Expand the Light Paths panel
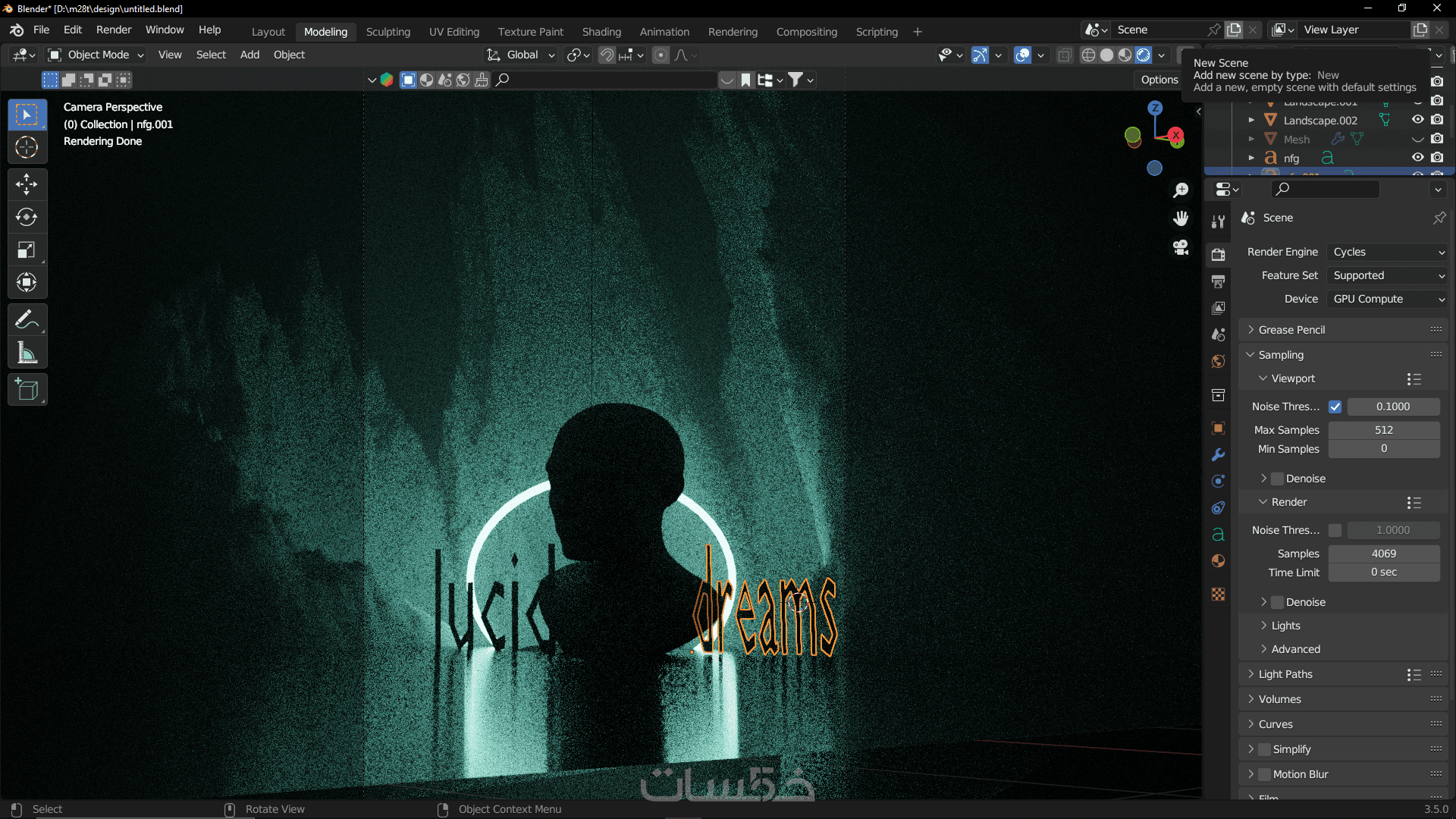The height and width of the screenshot is (819, 1456). [x=1285, y=674]
